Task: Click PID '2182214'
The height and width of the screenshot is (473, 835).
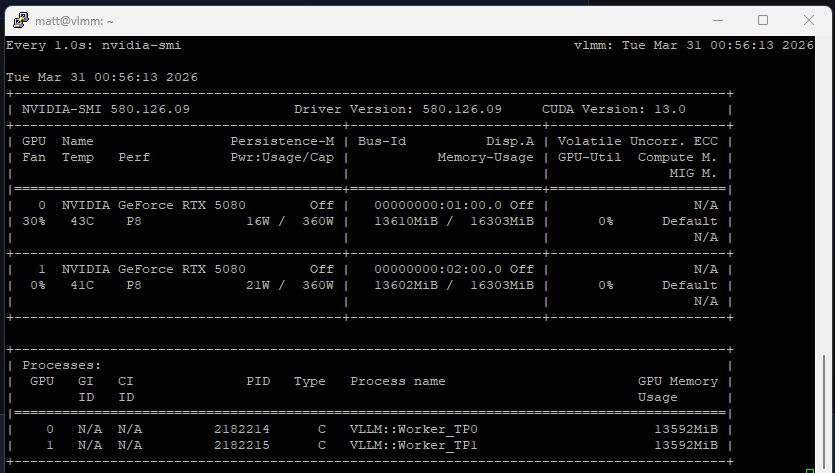Action: tap(242, 429)
